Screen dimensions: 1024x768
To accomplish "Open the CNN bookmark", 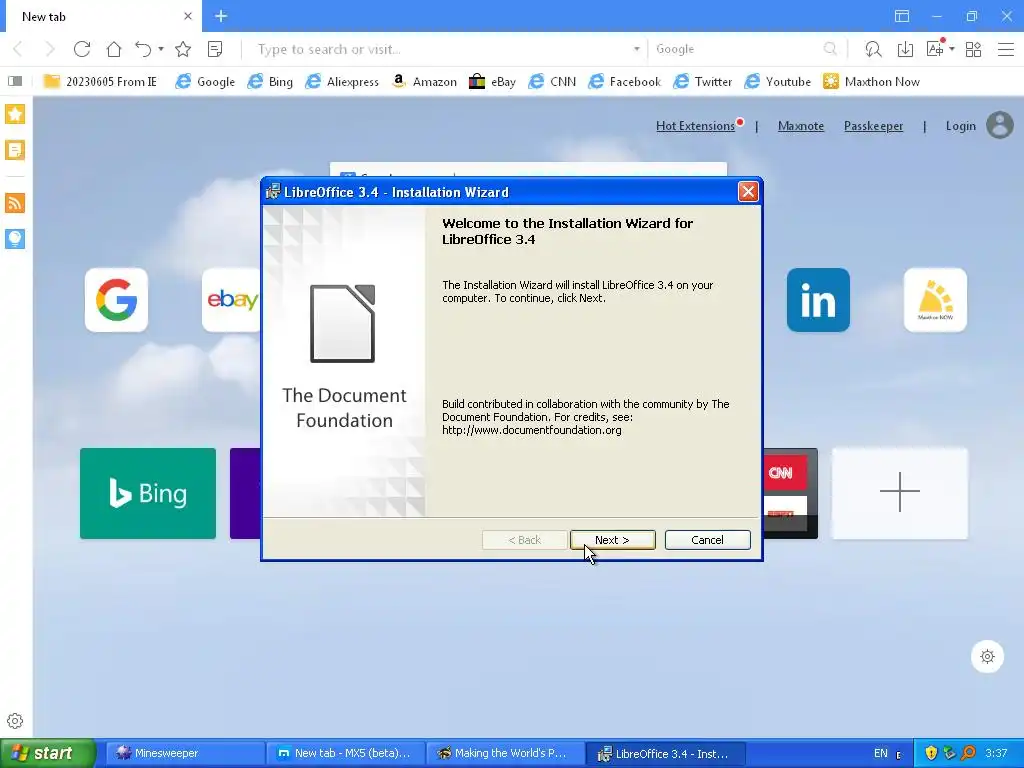I will [x=552, y=82].
